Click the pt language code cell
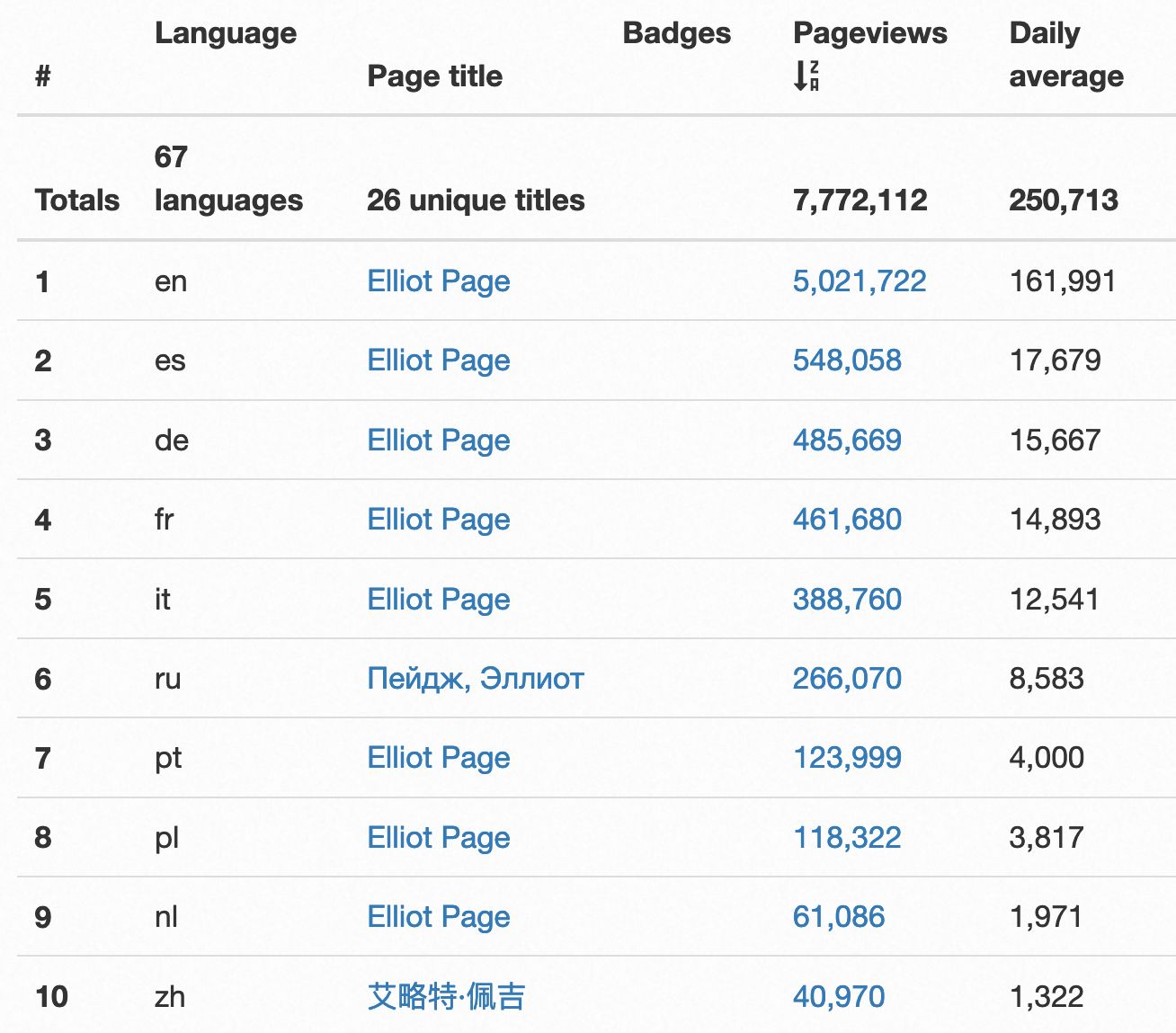Image resolution: width=1176 pixels, height=1033 pixels. pos(168,760)
